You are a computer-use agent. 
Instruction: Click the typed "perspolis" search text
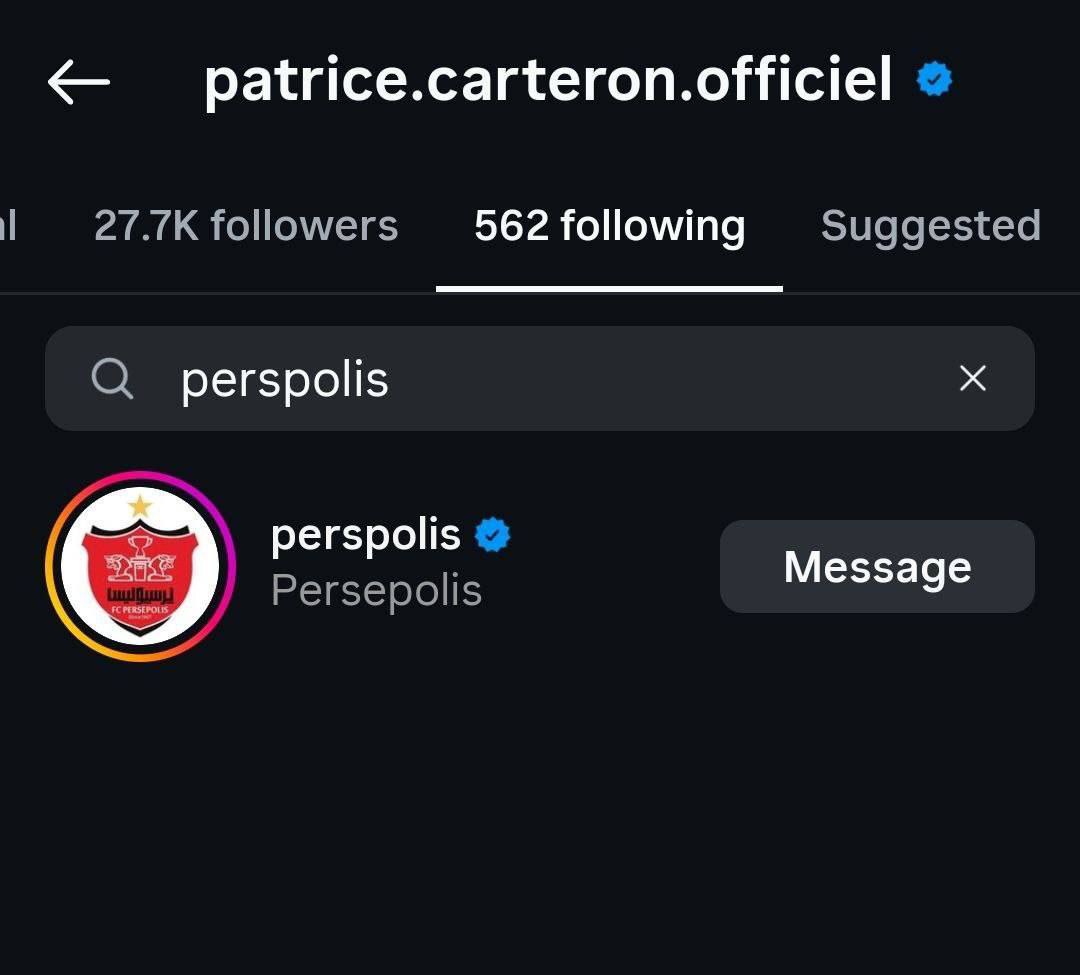point(285,380)
